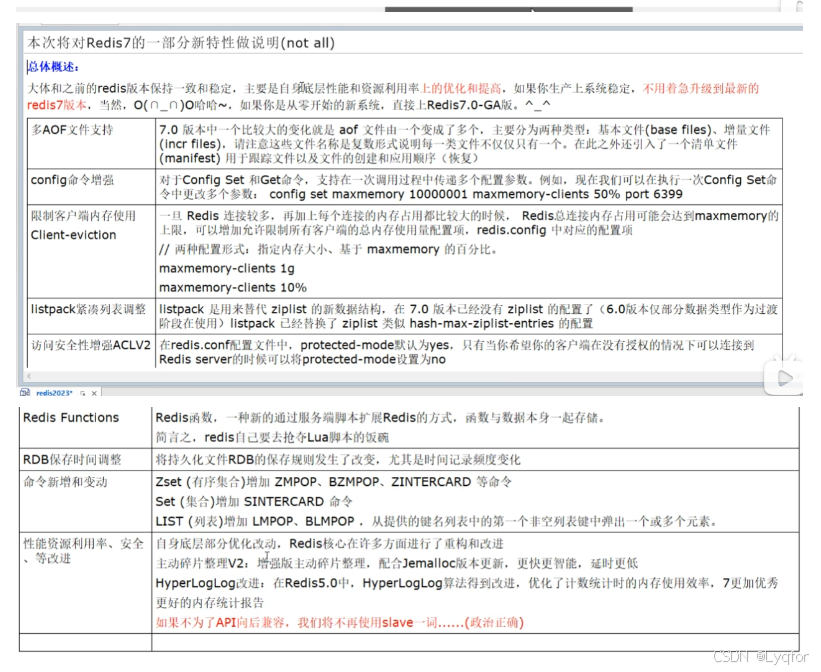Click the 性能资源利用率、安全 cell
The height and width of the screenshot is (672, 821).
tap(85, 583)
